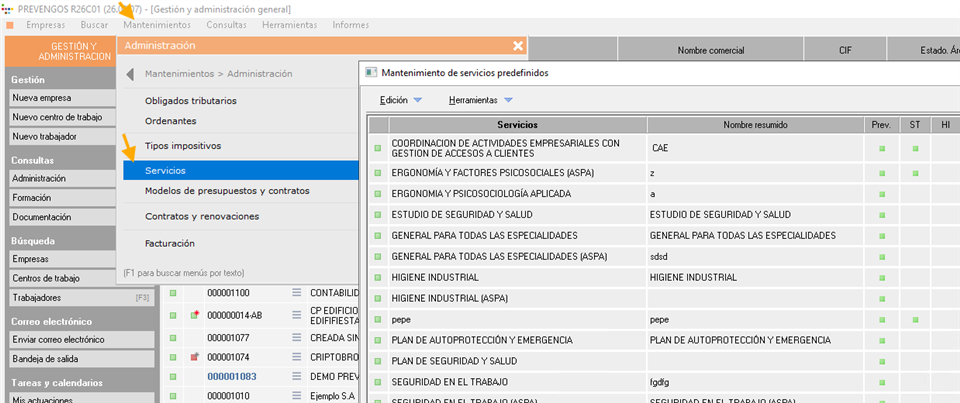Image resolution: width=960 pixels, height=403 pixels.
Task: Click the hamburger icon in row 000001100
Action: 296,293
